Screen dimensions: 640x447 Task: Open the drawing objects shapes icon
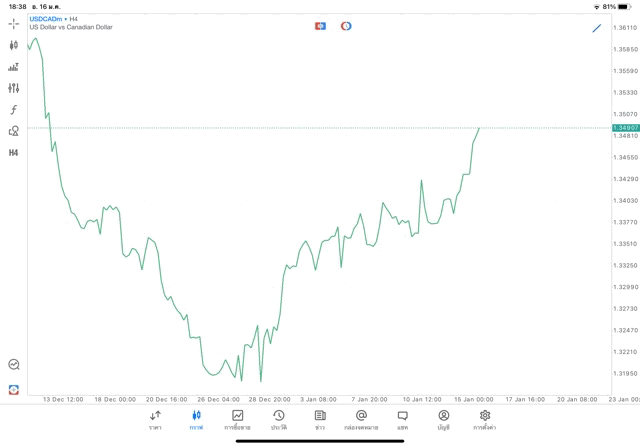point(14,131)
